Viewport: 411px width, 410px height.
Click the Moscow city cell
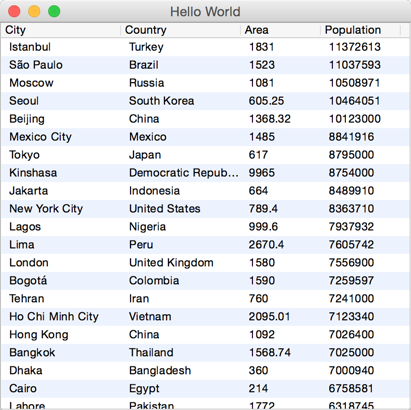[x=31, y=83]
